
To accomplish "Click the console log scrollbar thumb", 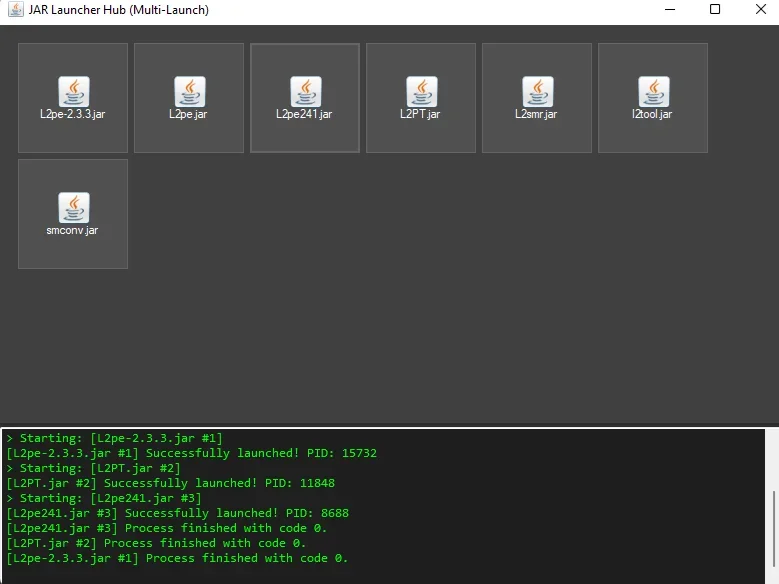I will [773, 528].
